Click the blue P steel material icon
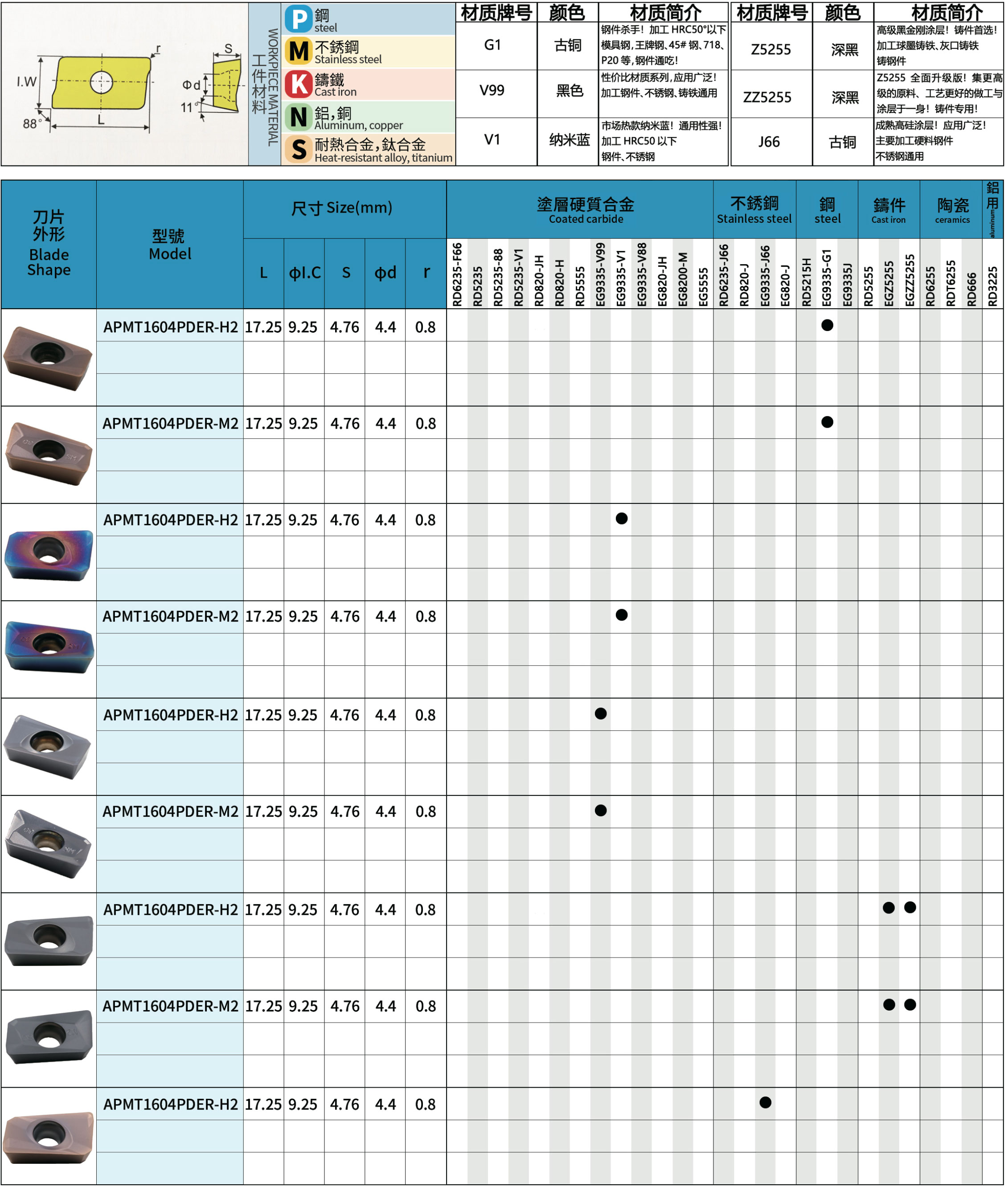1008x1187 pixels. (x=298, y=19)
